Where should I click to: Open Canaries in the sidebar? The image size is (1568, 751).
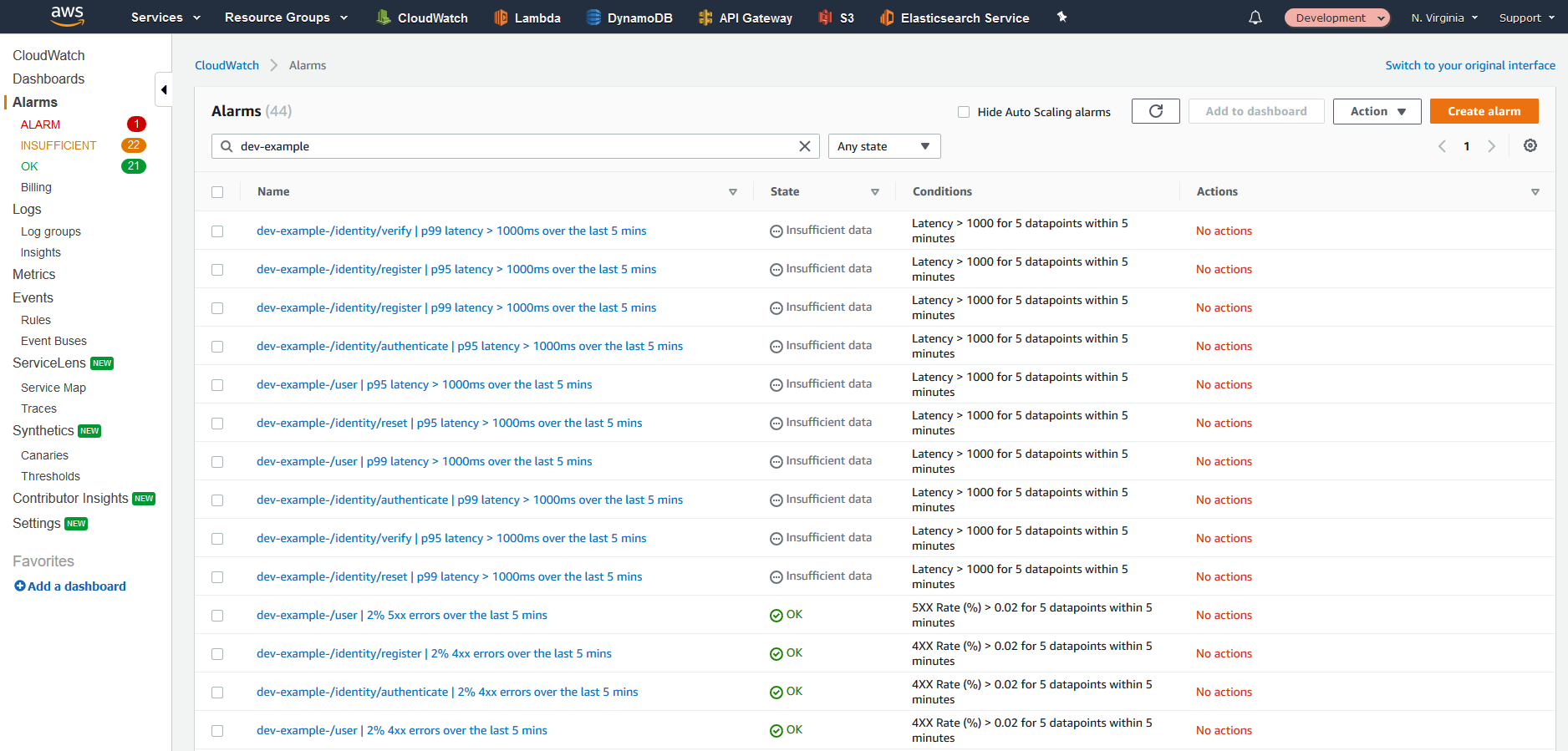pyautogui.click(x=45, y=455)
